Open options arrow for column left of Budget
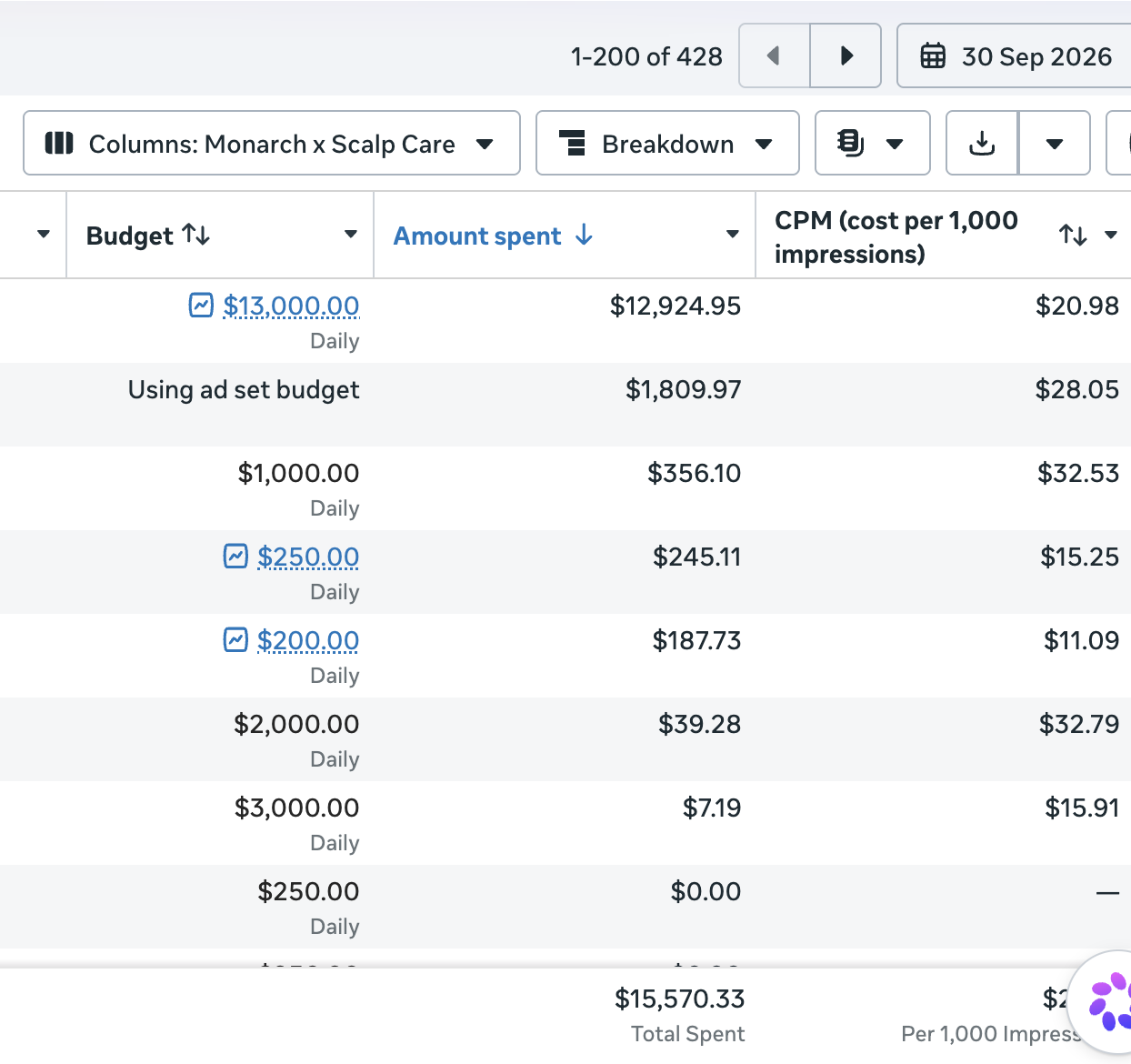 click(44, 235)
